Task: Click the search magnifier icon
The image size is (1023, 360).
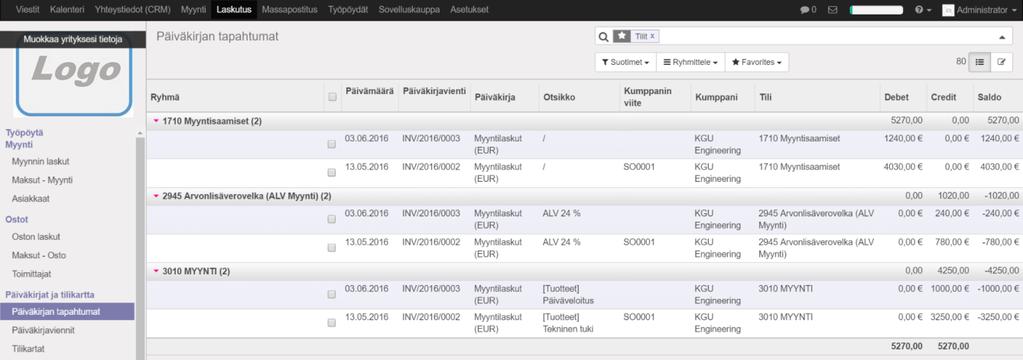Action: click(603, 37)
